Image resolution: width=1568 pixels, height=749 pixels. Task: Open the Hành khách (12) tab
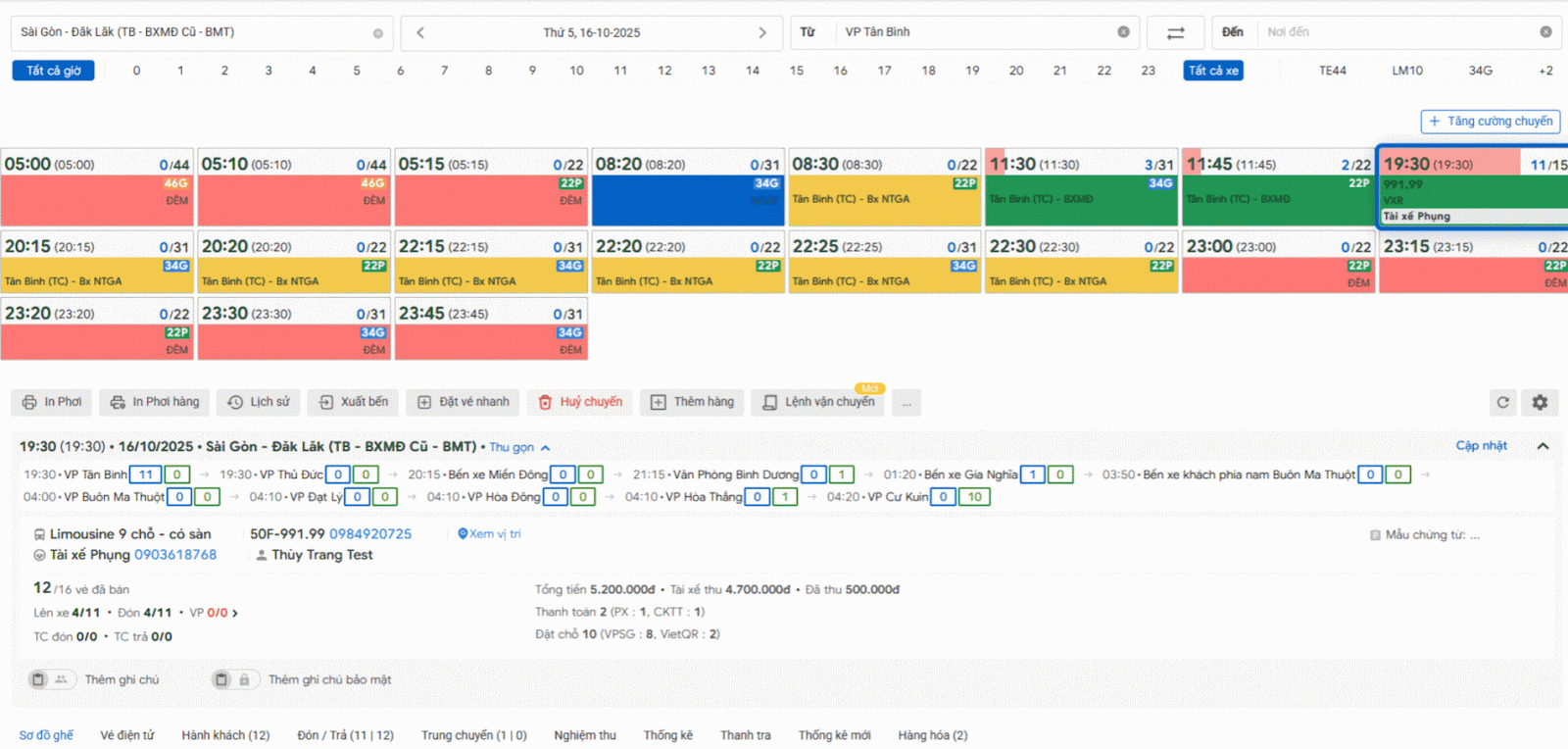tap(225, 735)
